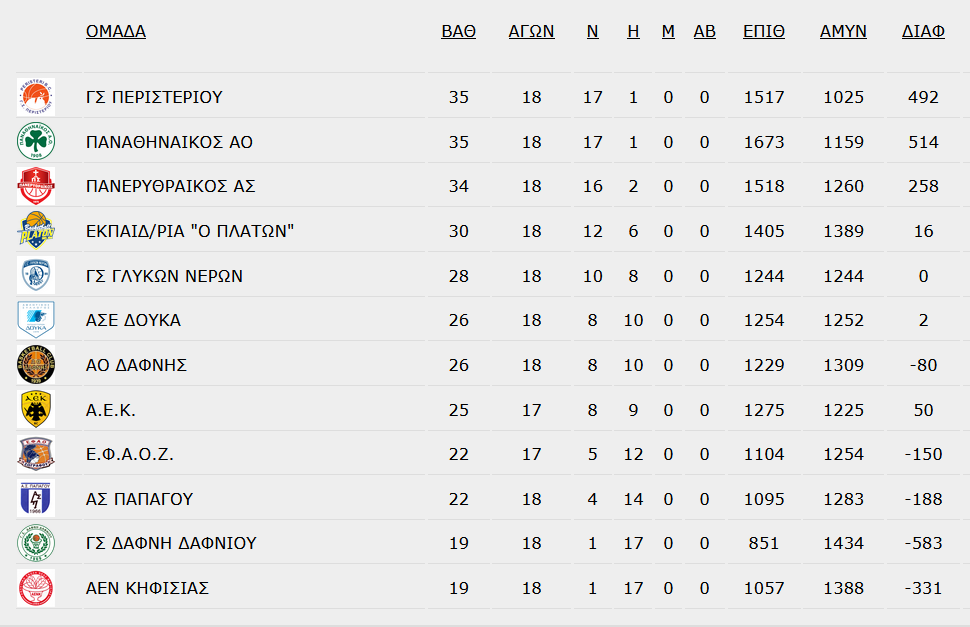This screenshot has width=970, height=627.
Task: Open the ΑΟ ΔΑΦΝΗΣ black round logo
Action: tap(36, 365)
